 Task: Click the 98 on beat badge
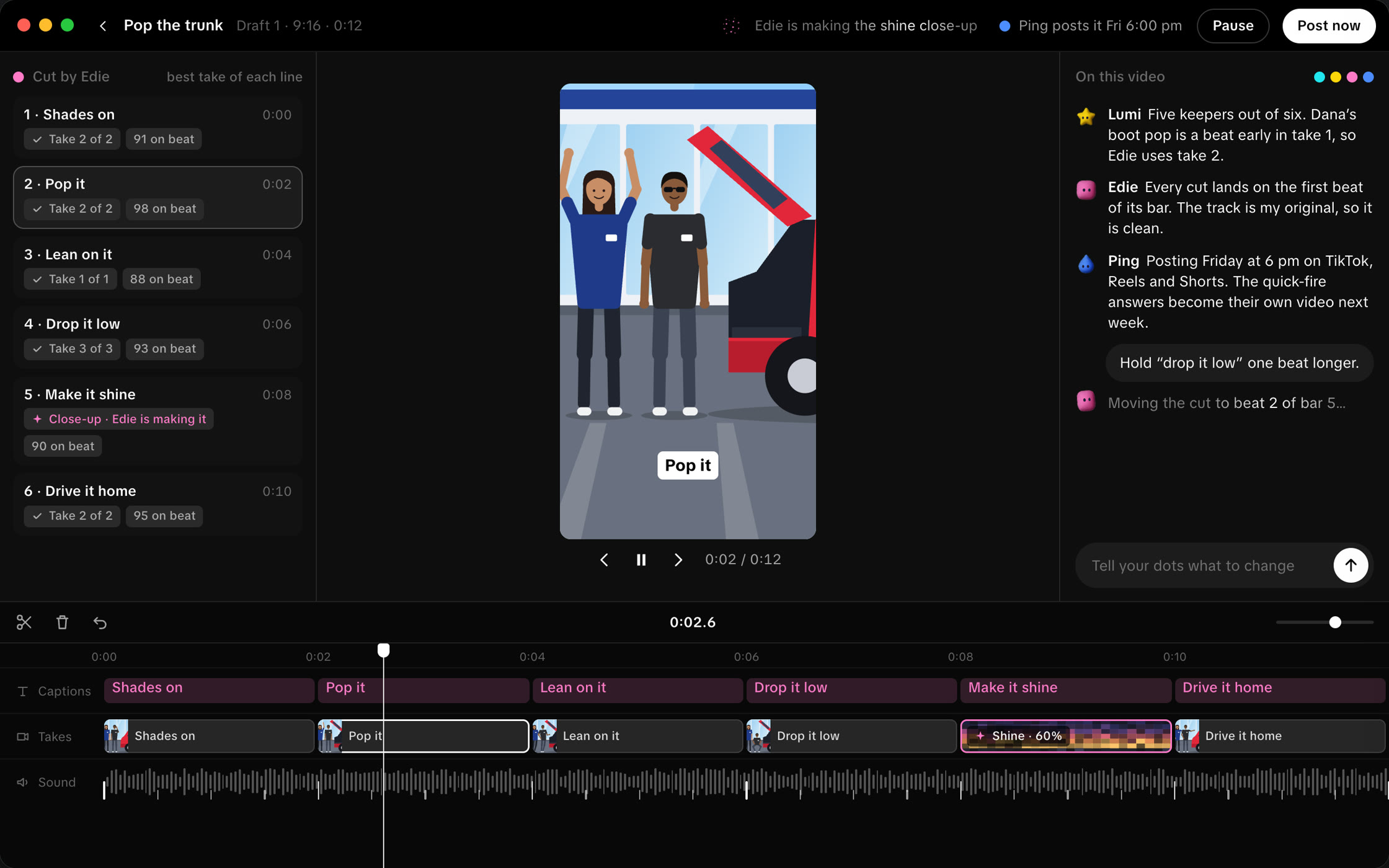(165, 209)
